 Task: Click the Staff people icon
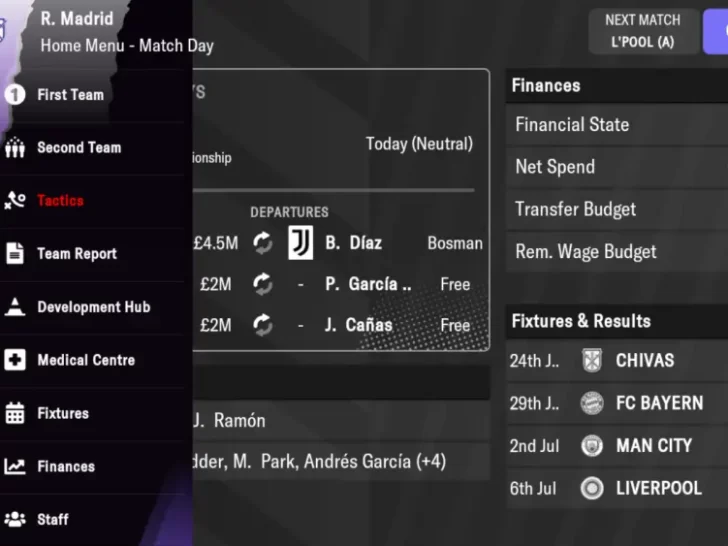(15, 519)
